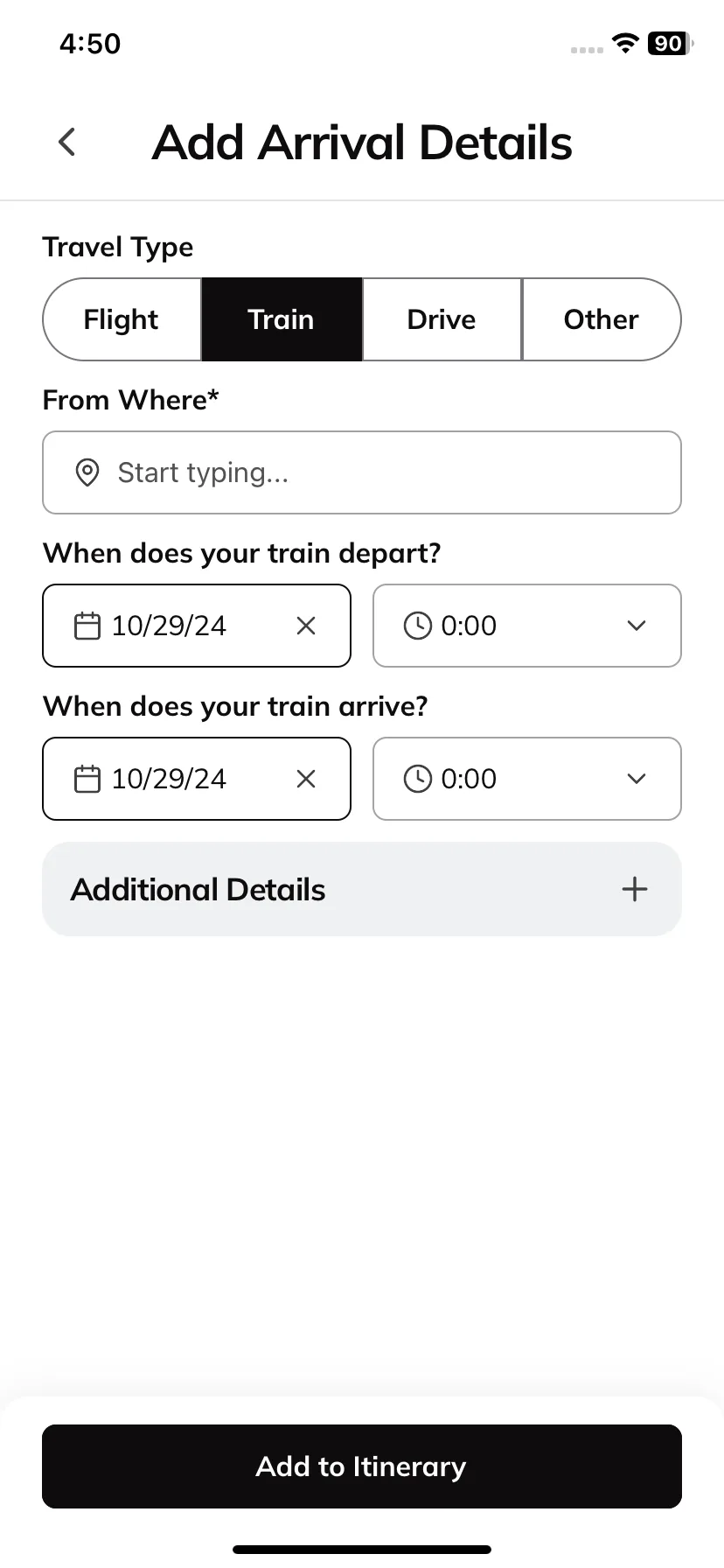Focus the From Where start typing field
The image size is (724, 1568).
[362, 472]
